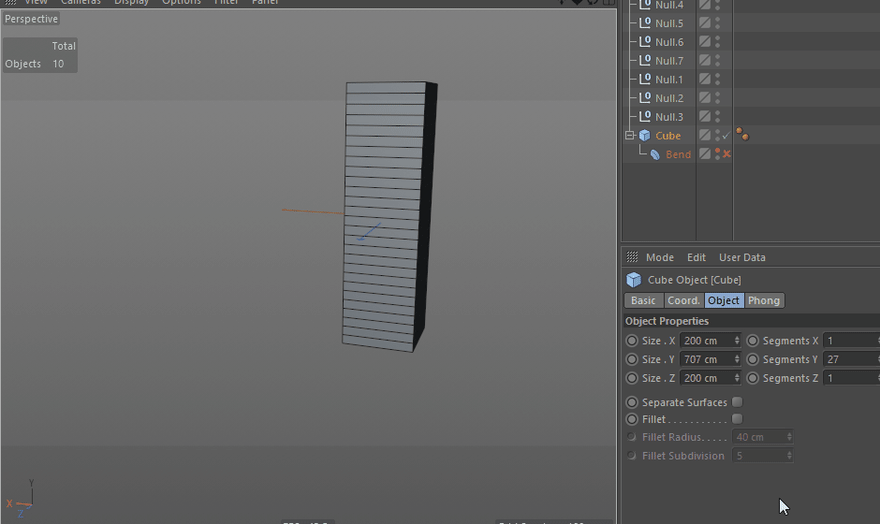
Task: Click the Attribute Manager grip icon beside Mode
Action: [632, 257]
